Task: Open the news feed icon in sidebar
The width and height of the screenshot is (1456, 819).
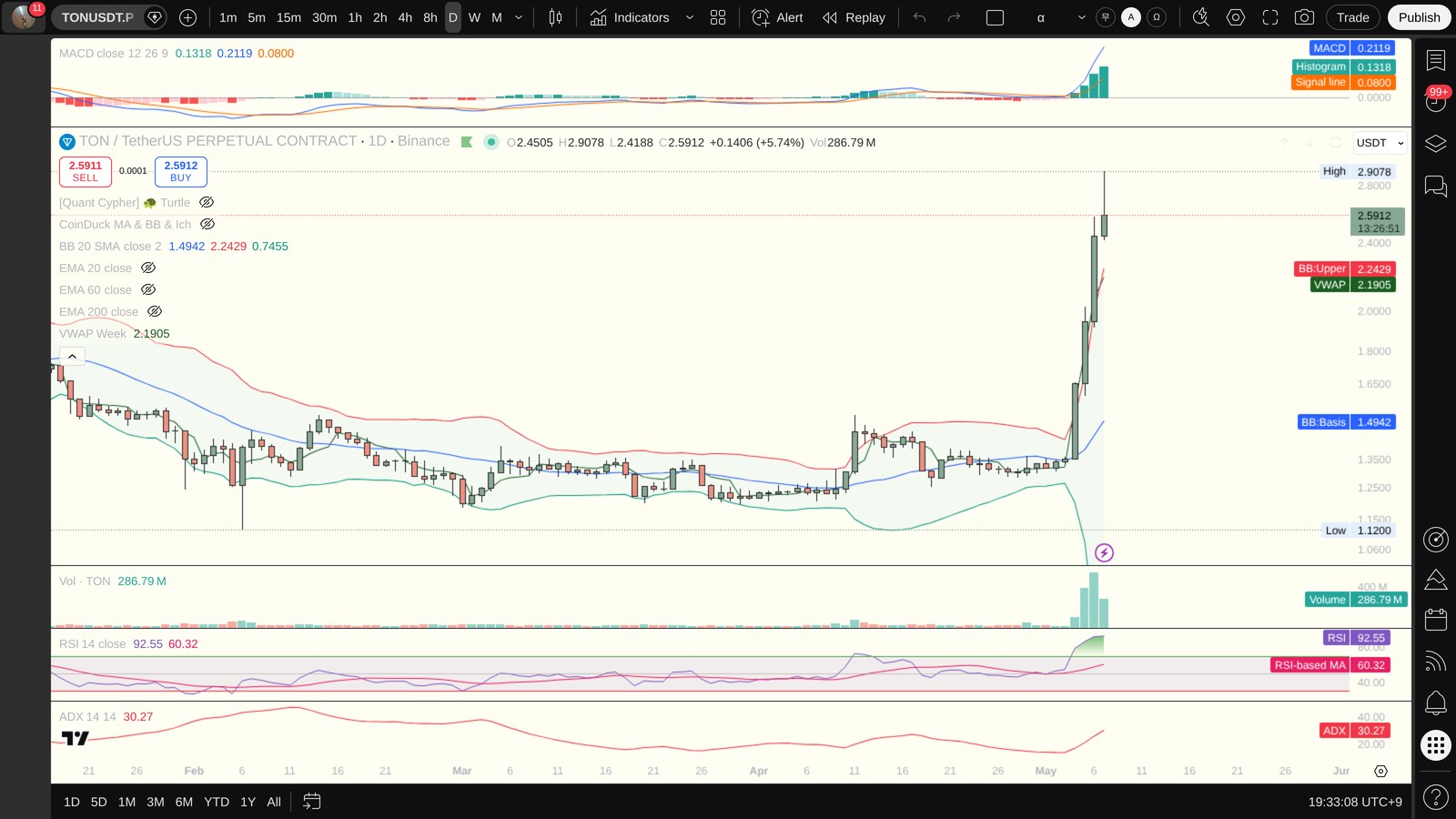Action: point(1435,662)
